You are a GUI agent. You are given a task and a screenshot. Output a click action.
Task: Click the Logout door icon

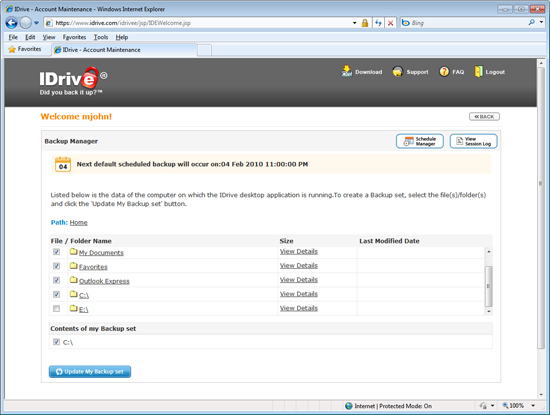478,72
